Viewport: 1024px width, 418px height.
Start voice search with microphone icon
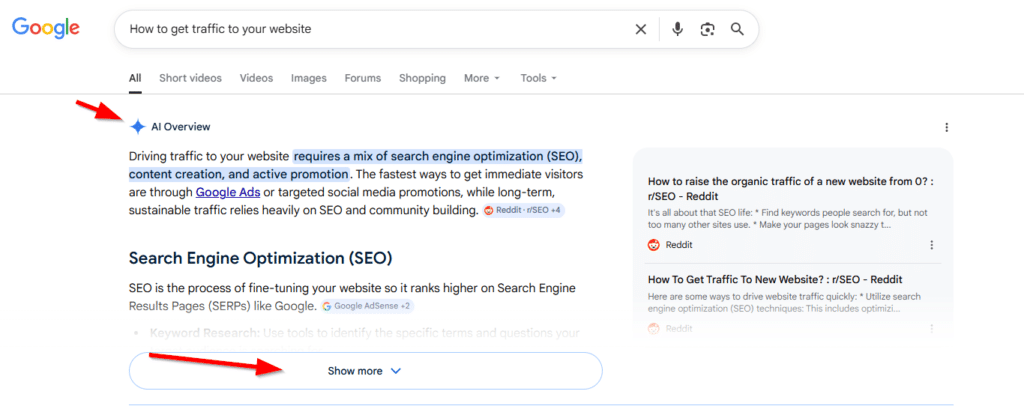[x=677, y=29]
